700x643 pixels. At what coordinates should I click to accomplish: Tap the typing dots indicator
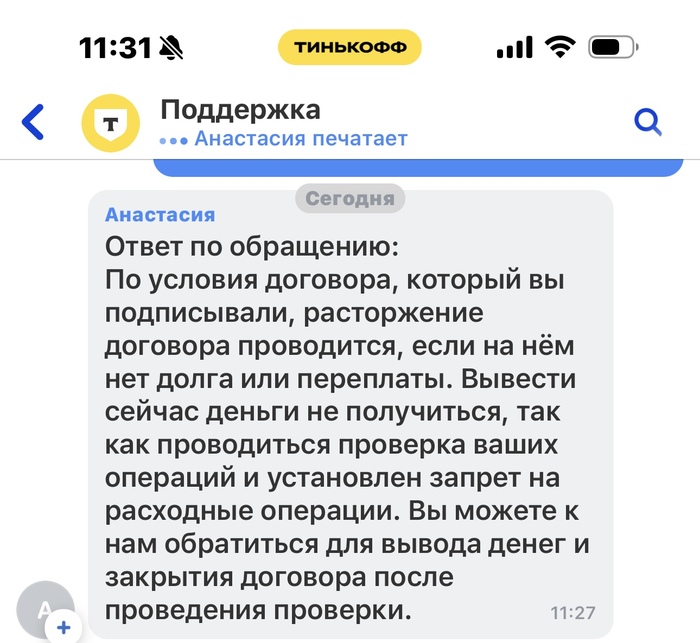point(174,140)
